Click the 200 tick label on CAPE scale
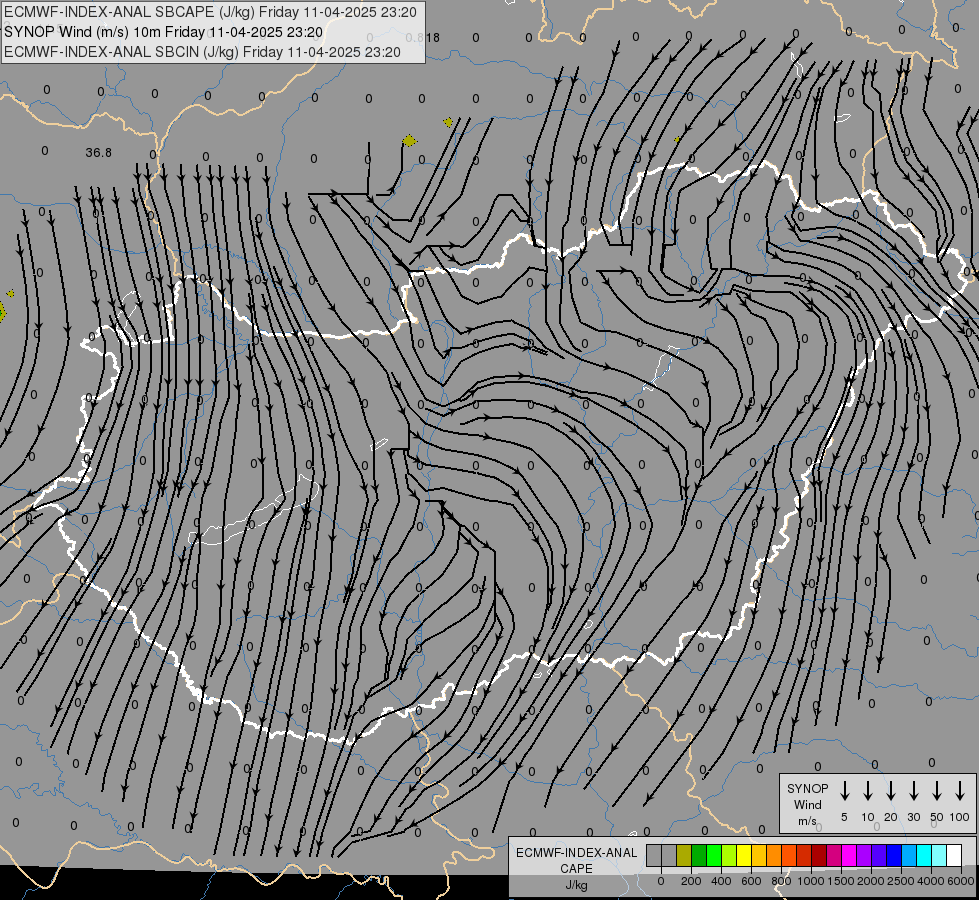 [691, 881]
